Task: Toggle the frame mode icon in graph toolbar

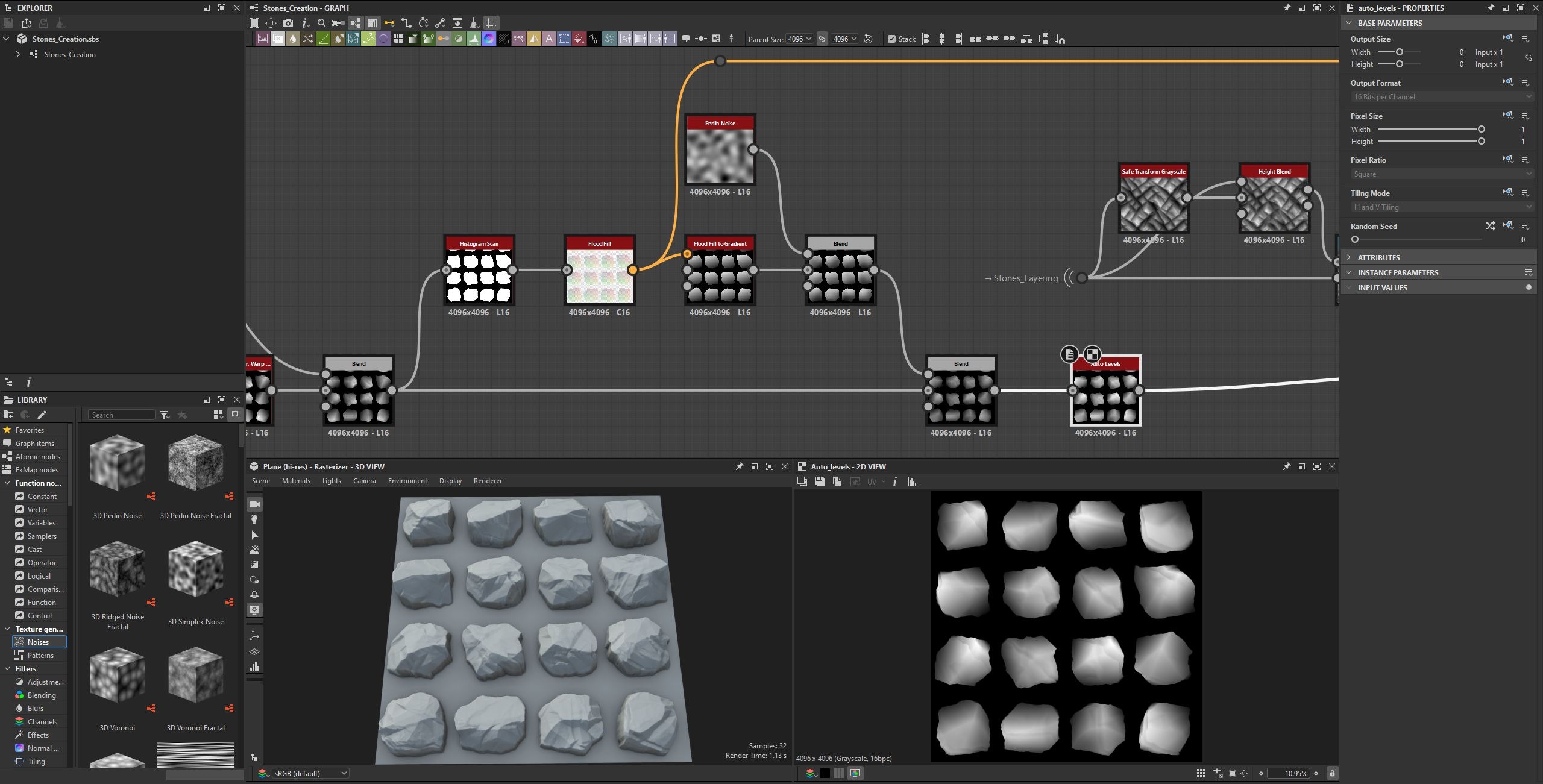Action: (x=491, y=23)
